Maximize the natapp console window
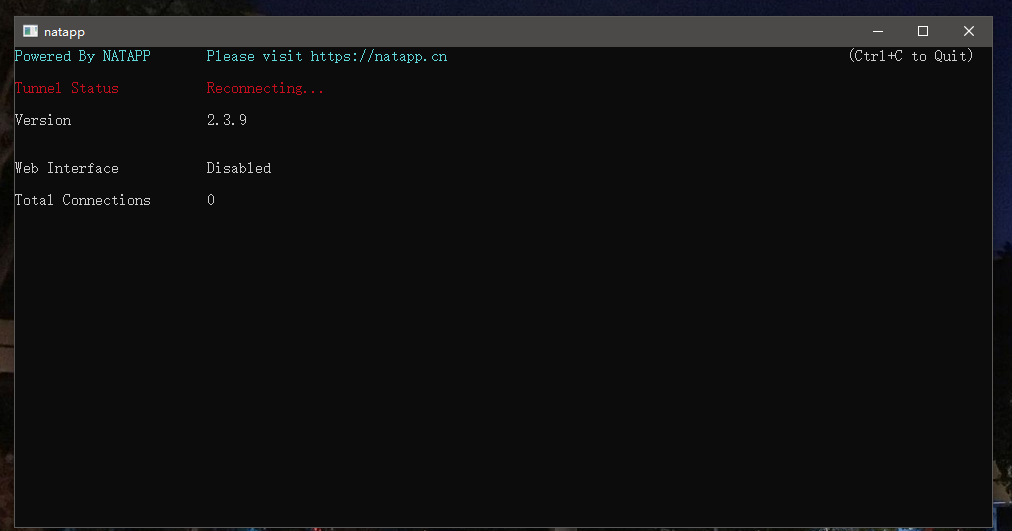1012x531 pixels. click(923, 31)
